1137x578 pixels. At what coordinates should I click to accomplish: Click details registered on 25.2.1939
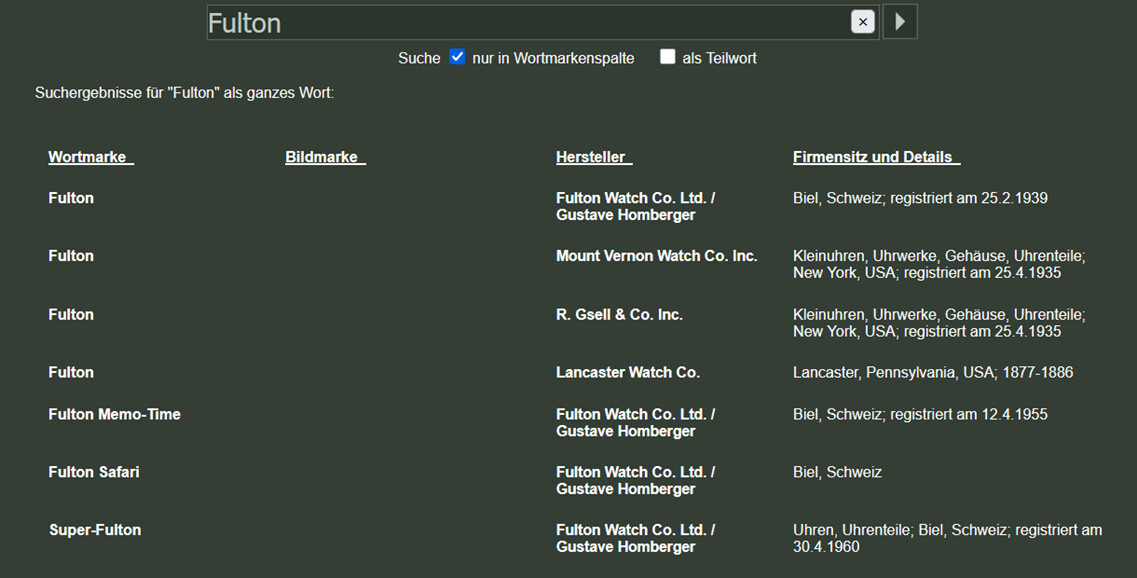coord(920,198)
